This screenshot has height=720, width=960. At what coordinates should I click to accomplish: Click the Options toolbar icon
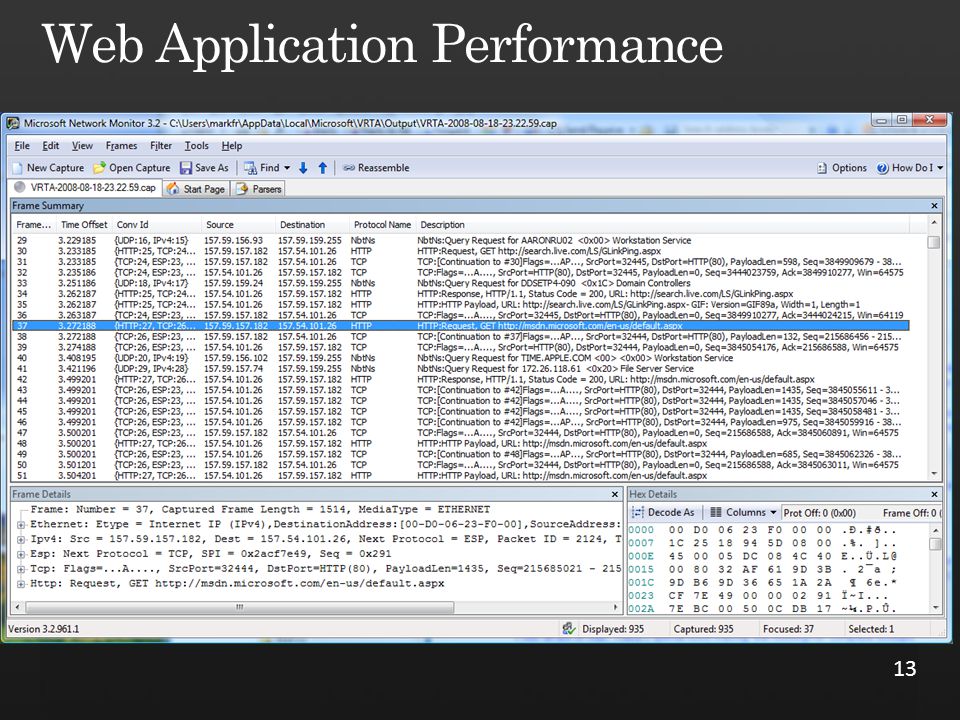tap(822, 168)
